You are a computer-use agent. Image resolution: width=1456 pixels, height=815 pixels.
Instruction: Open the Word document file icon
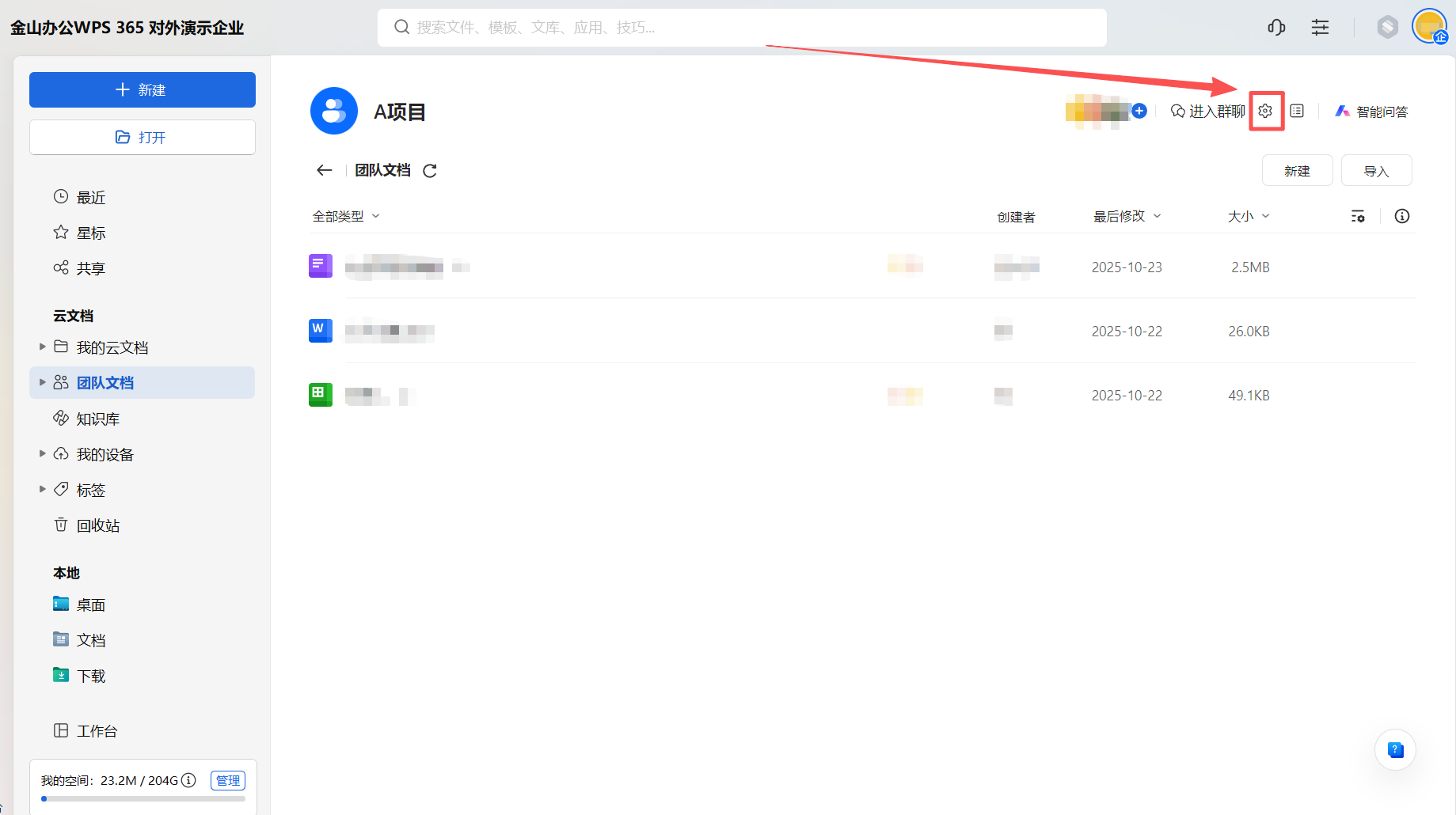(321, 330)
